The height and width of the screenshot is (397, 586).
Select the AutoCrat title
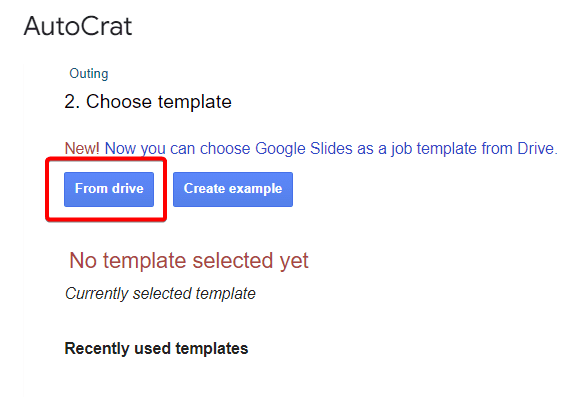(x=78, y=26)
